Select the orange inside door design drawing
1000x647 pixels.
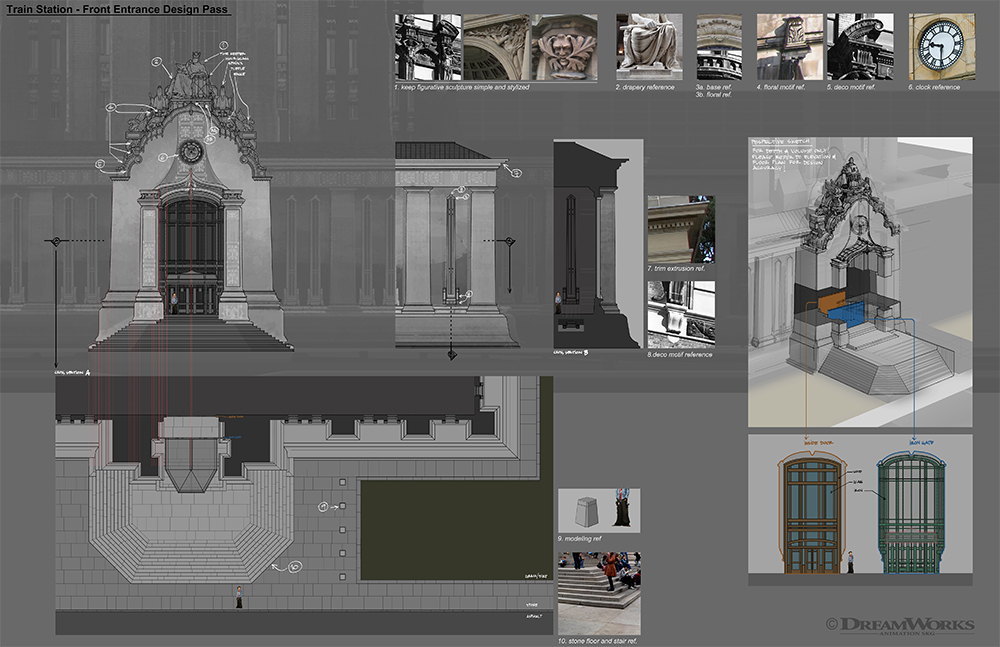811,514
